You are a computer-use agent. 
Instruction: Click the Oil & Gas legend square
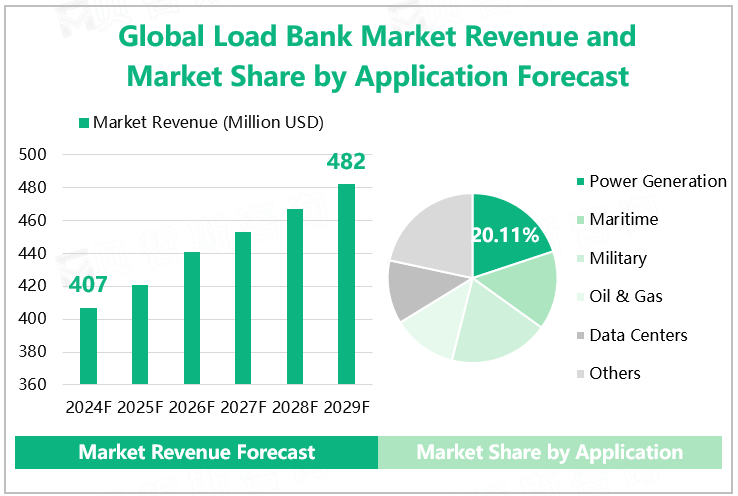(x=578, y=297)
